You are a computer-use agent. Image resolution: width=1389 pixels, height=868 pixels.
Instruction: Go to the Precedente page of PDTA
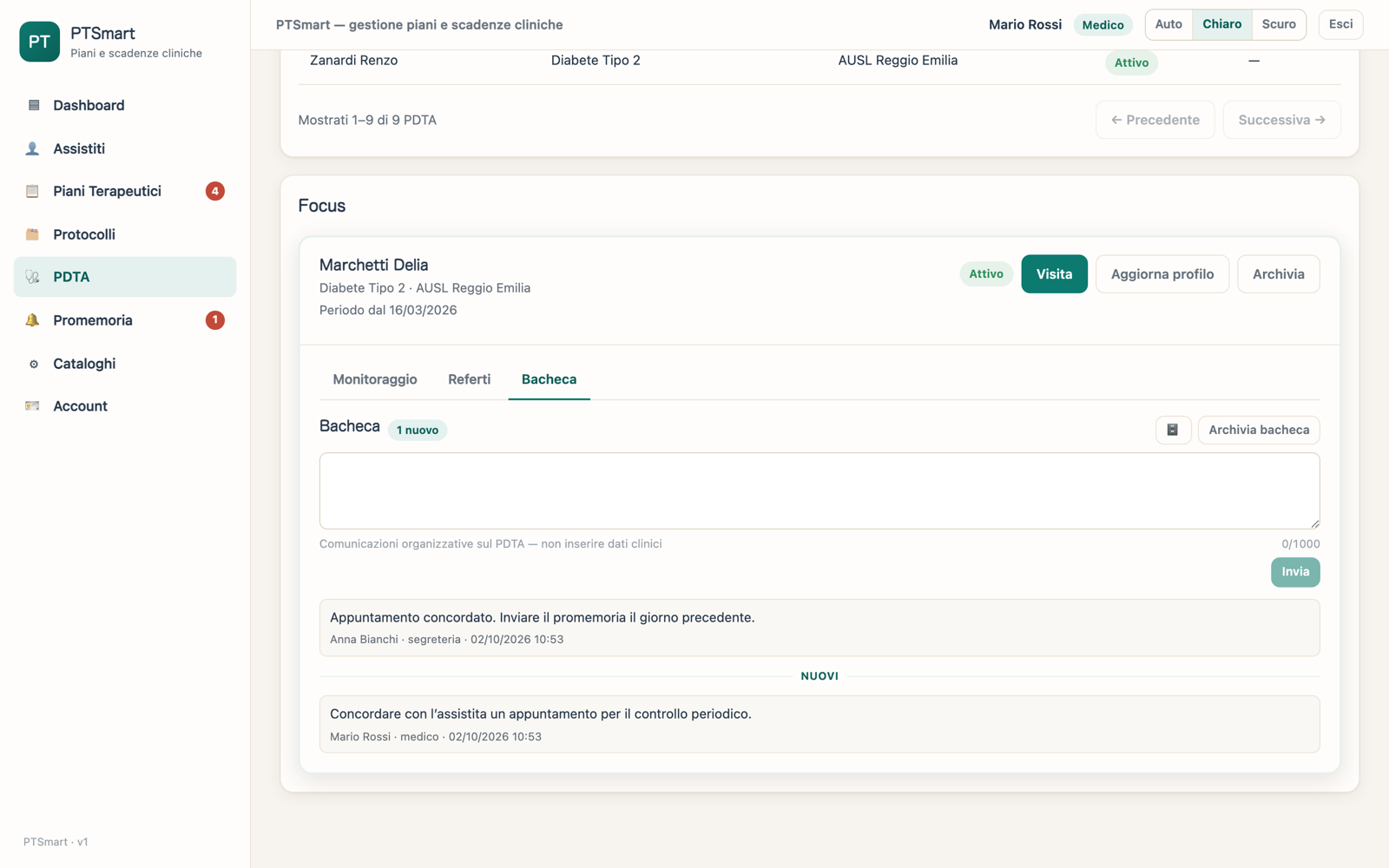click(1155, 120)
